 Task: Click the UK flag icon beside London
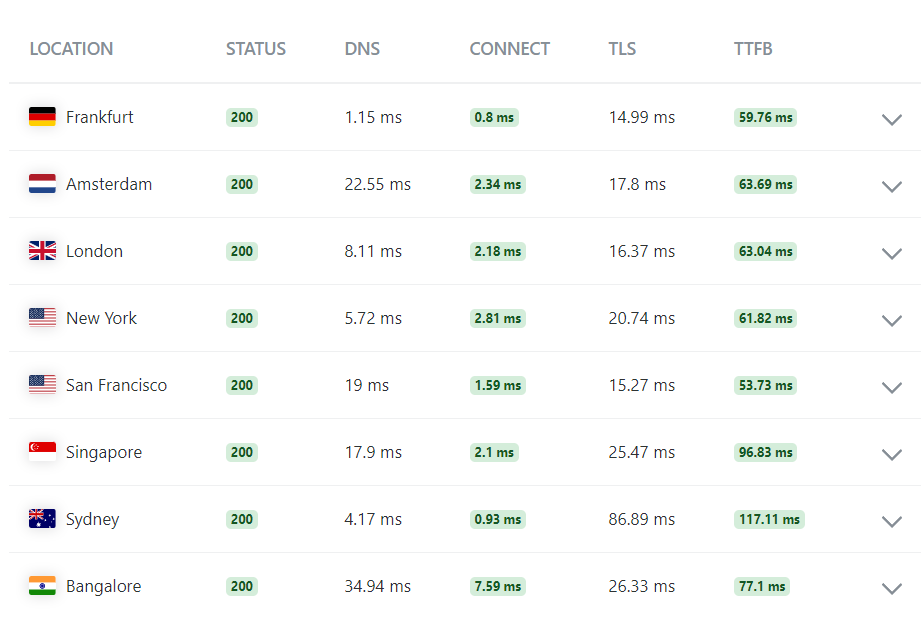42,251
